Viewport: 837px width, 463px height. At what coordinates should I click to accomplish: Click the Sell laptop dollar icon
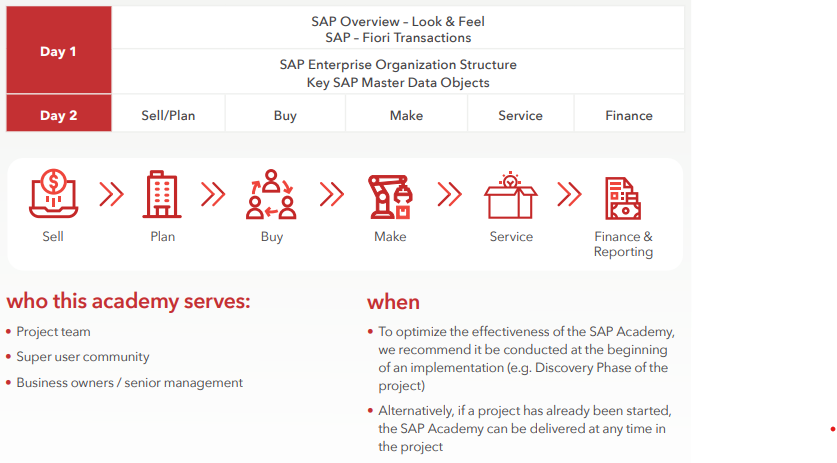pyautogui.click(x=53, y=195)
